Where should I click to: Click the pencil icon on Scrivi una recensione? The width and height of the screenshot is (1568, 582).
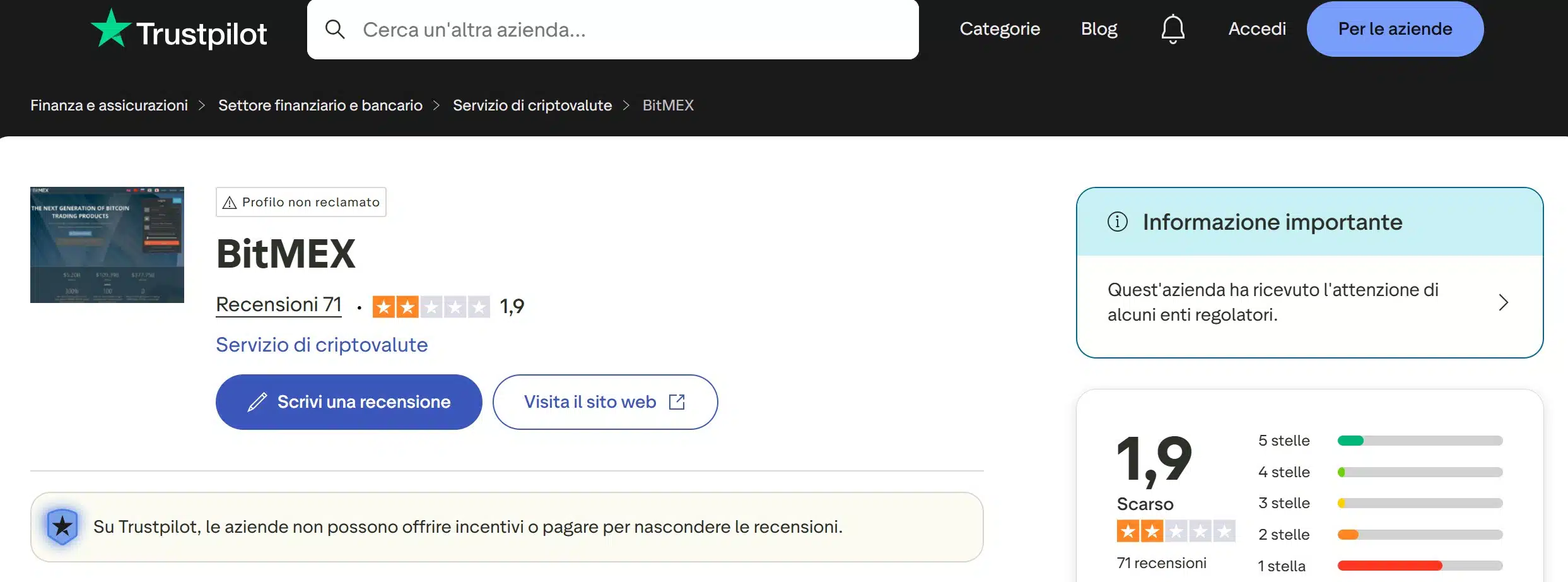256,401
